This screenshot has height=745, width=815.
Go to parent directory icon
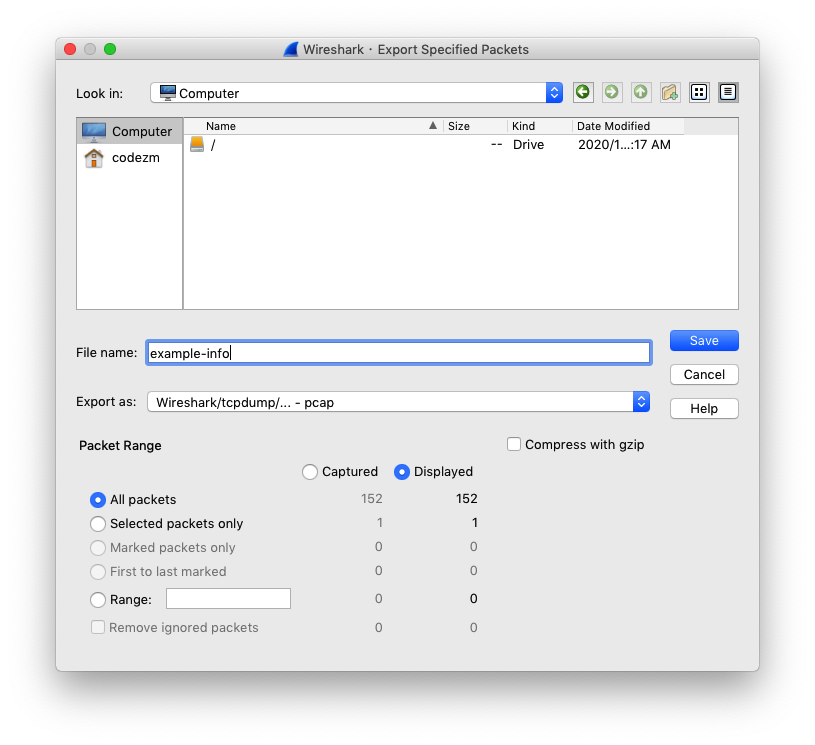pos(641,92)
